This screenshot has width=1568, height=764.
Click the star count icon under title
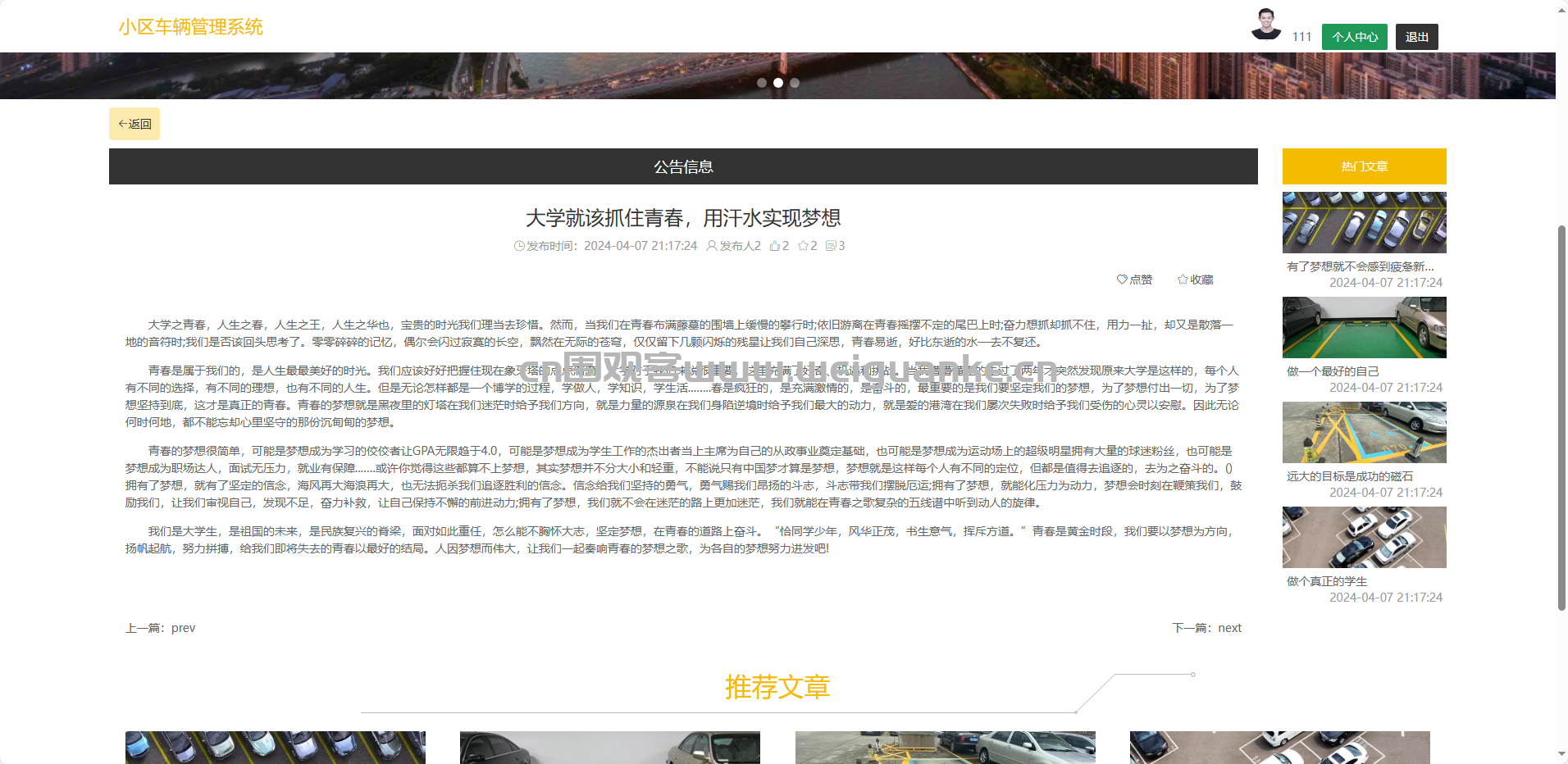click(803, 246)
